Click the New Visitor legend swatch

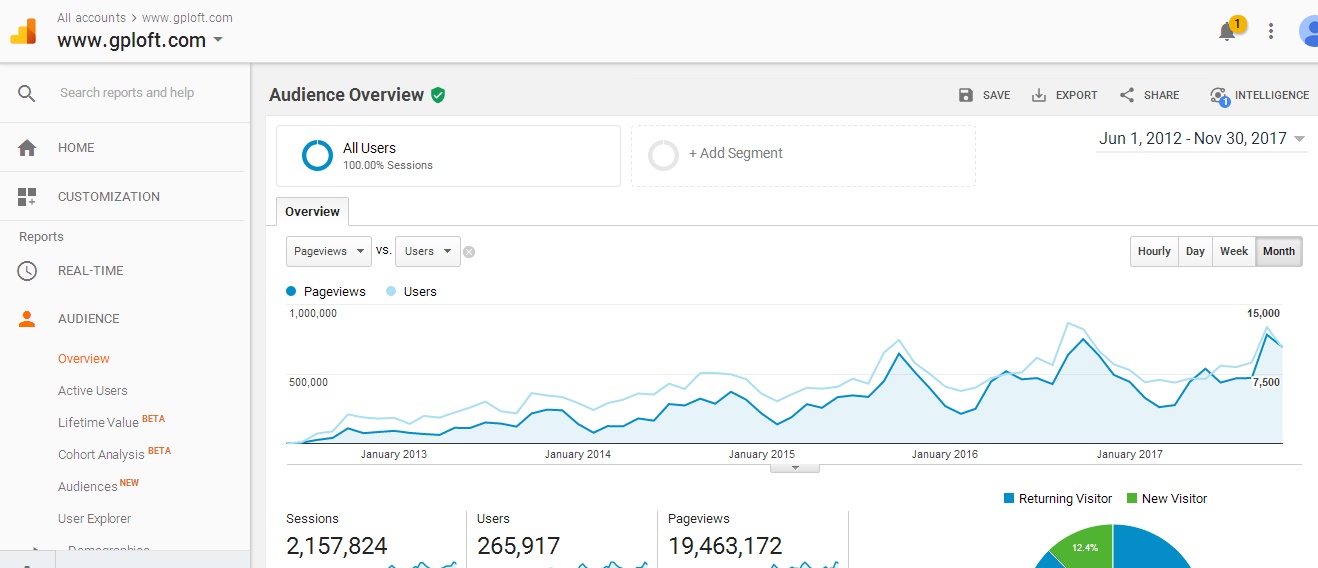pos(1132,499)
